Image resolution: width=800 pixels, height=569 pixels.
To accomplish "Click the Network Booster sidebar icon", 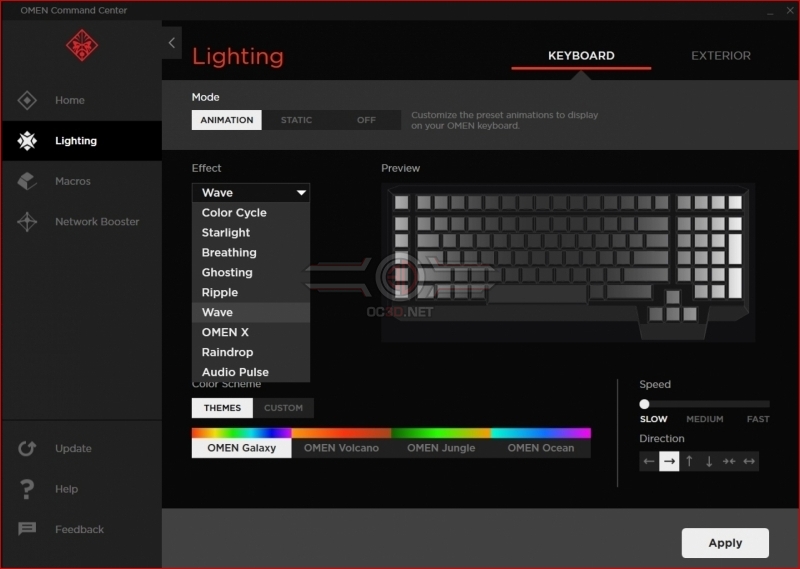I will pos(27,221).
